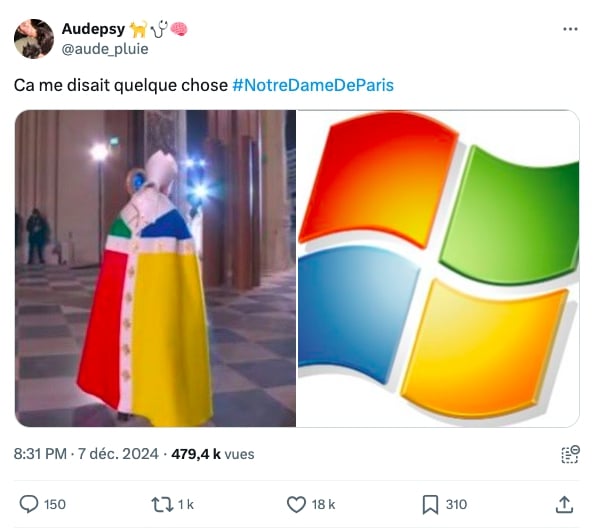Viewport: 594px width, 530px height.
Task: Open Audepsy's profile avatar
Action: 34,39
